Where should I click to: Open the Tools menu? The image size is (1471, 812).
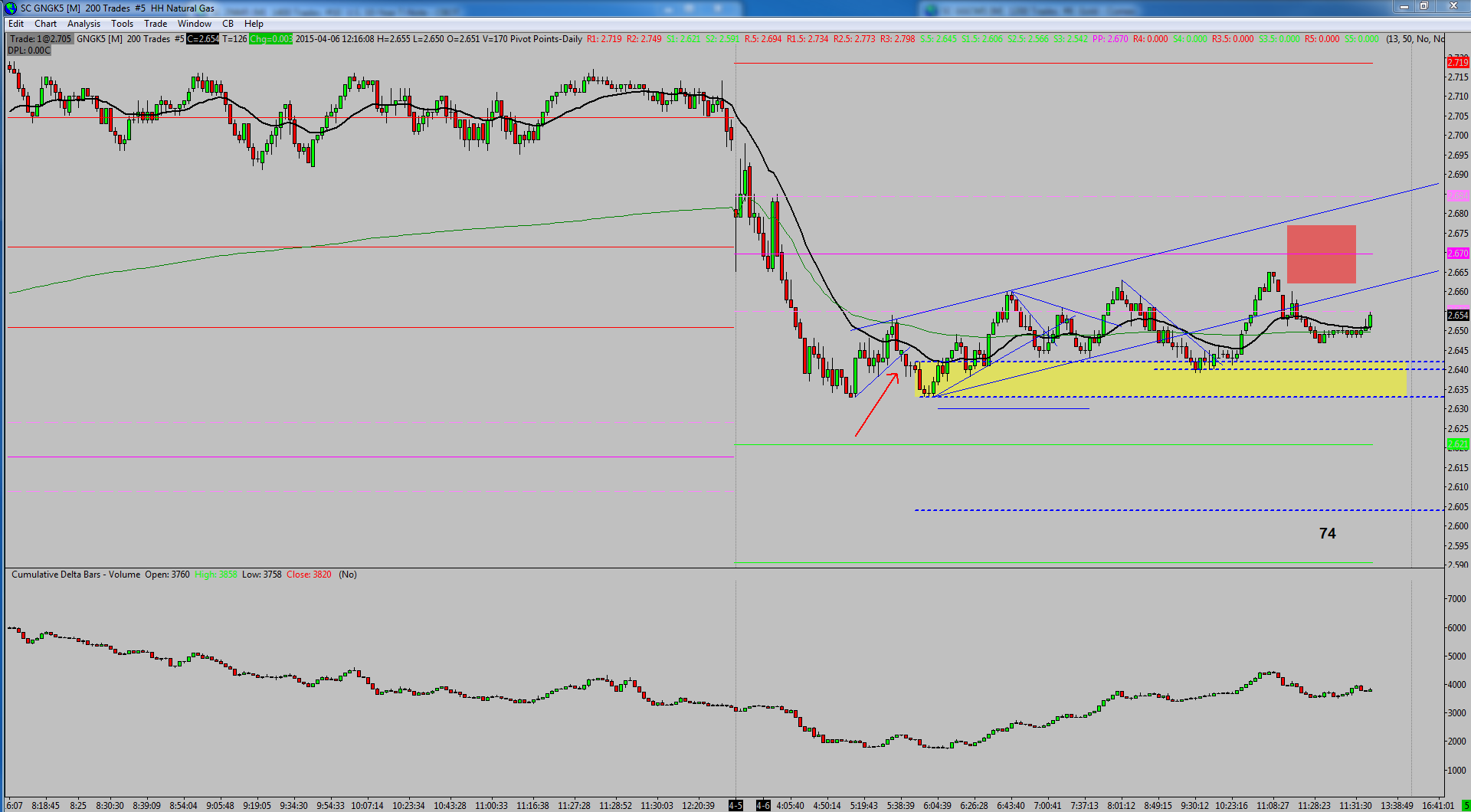[x=122, y=24]
